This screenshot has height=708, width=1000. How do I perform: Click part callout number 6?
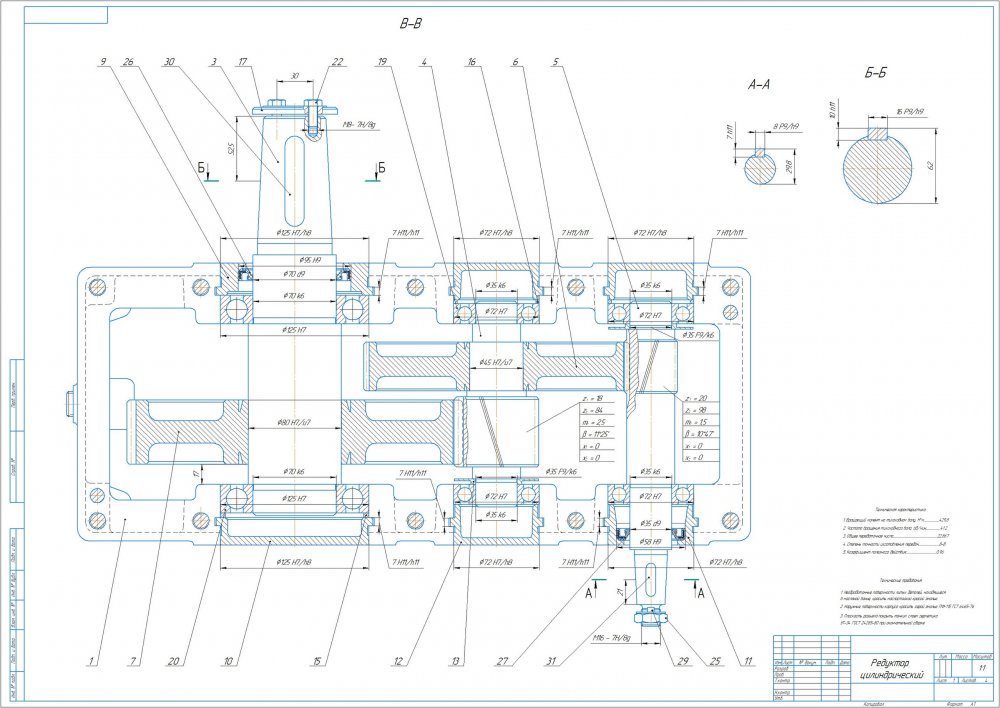coord(515,62)
